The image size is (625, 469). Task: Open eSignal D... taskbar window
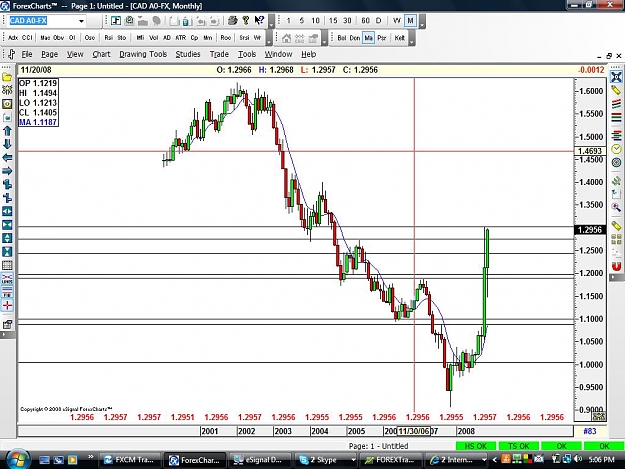(259, 460)
